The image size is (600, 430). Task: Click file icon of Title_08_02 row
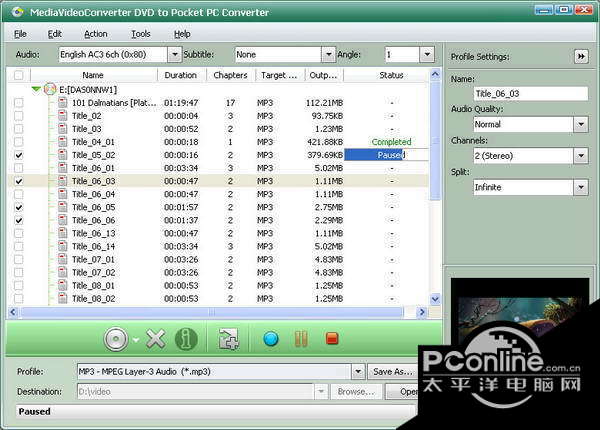point(63,298)
